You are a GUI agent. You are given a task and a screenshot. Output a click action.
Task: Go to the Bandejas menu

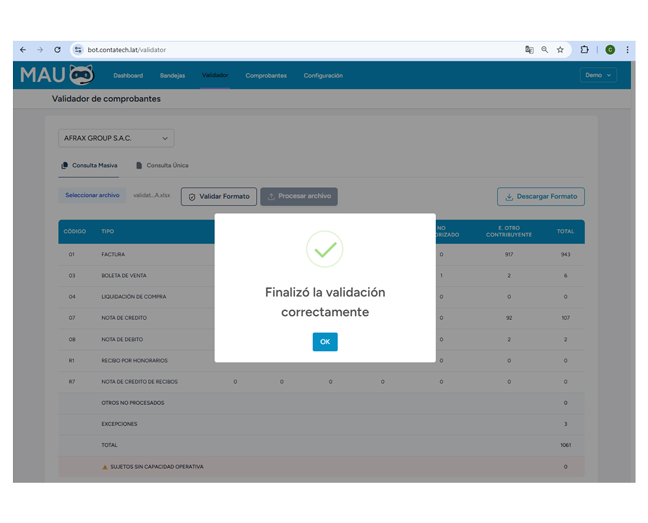[x=172, y=76]
